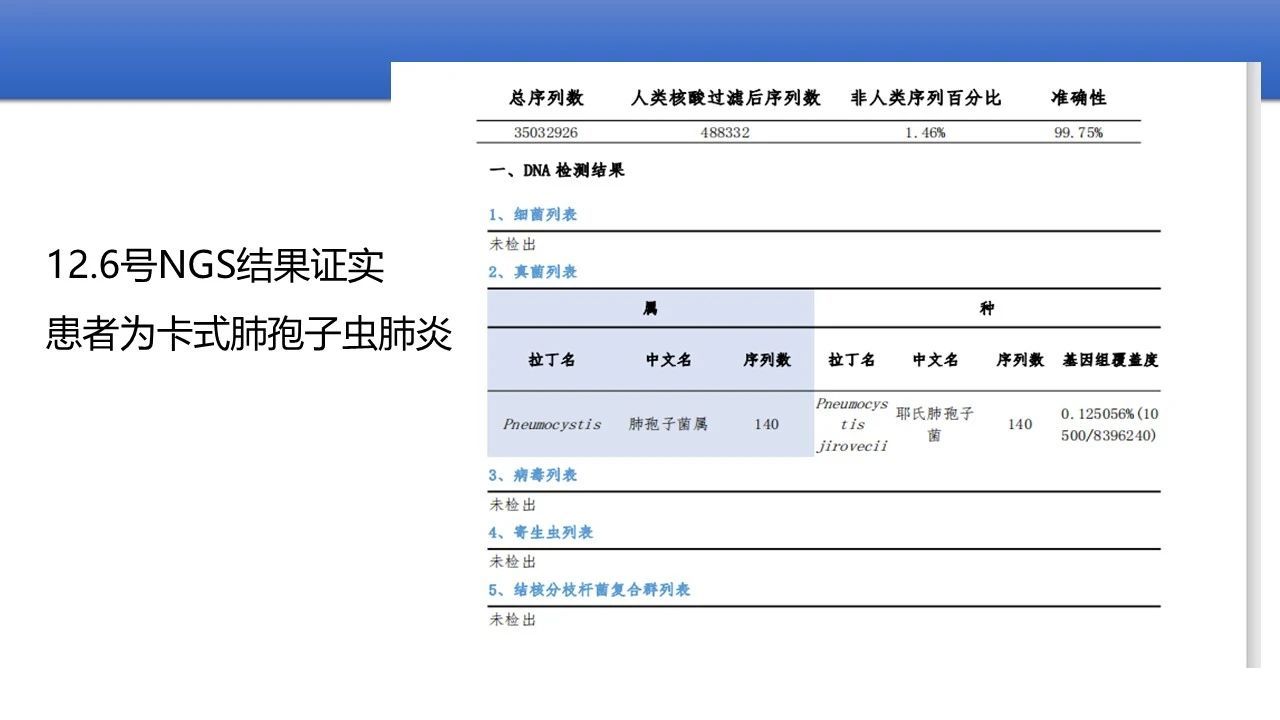Image resolution: width=1280 pixels, height=720 pixels.
Task: Click the header '非人类序列百分比'
Action: tap(925, 98)
